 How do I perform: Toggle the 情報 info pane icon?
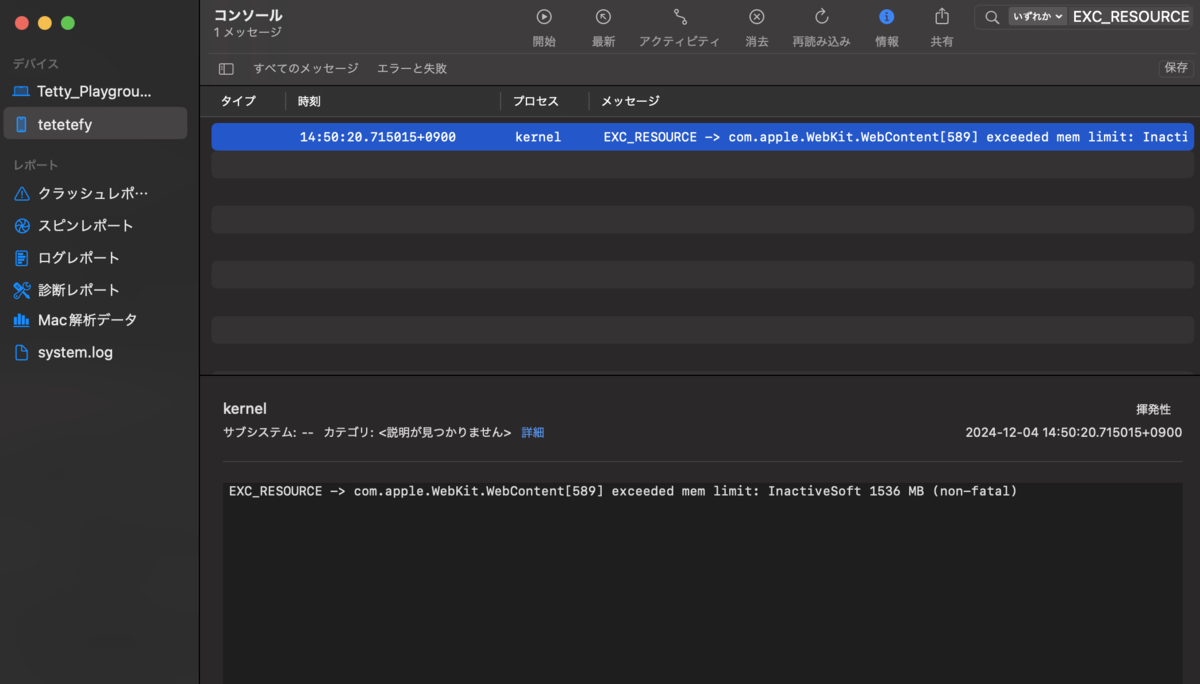pos(886,17)
